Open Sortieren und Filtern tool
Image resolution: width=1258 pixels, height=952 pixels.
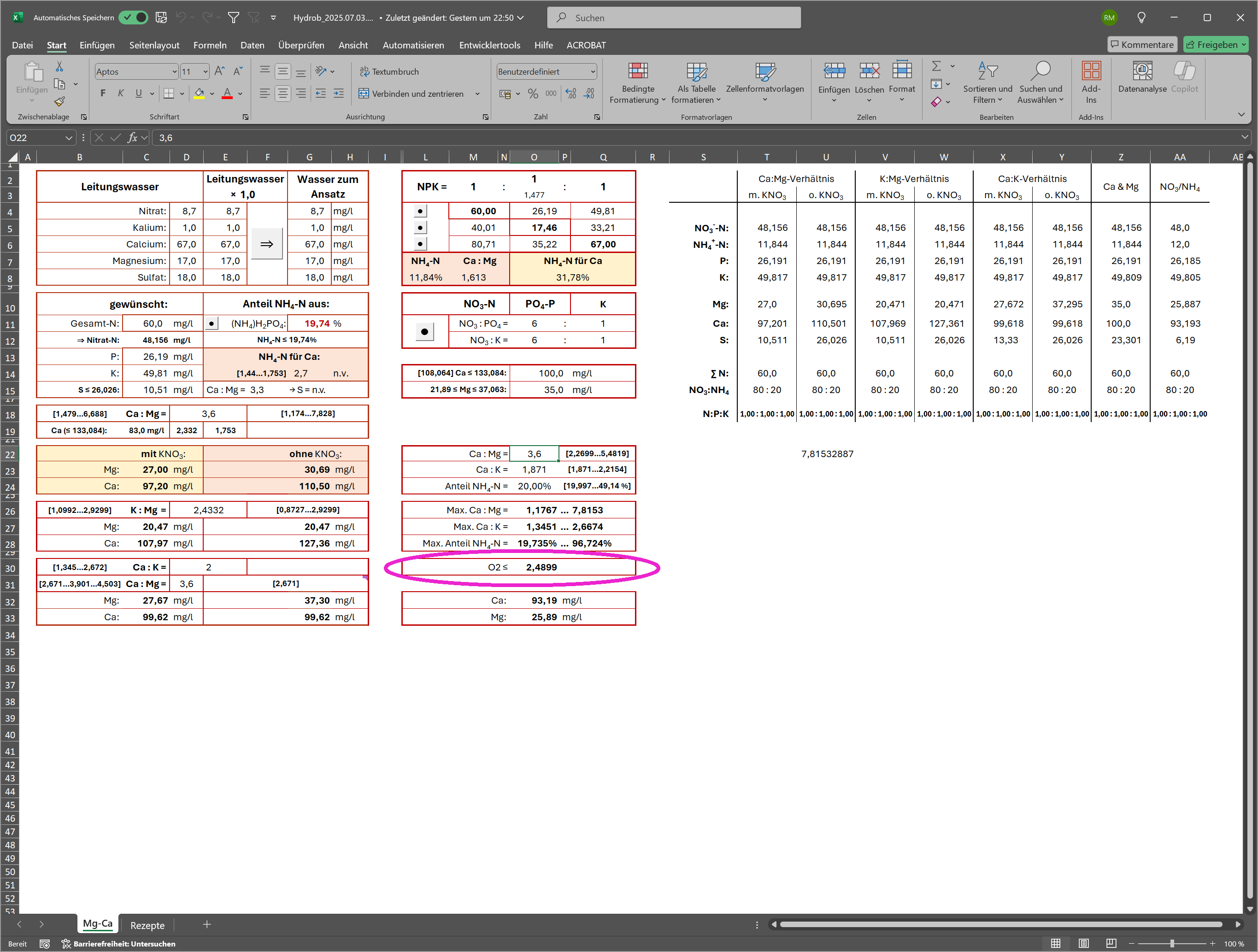click(x=988, y=83)
